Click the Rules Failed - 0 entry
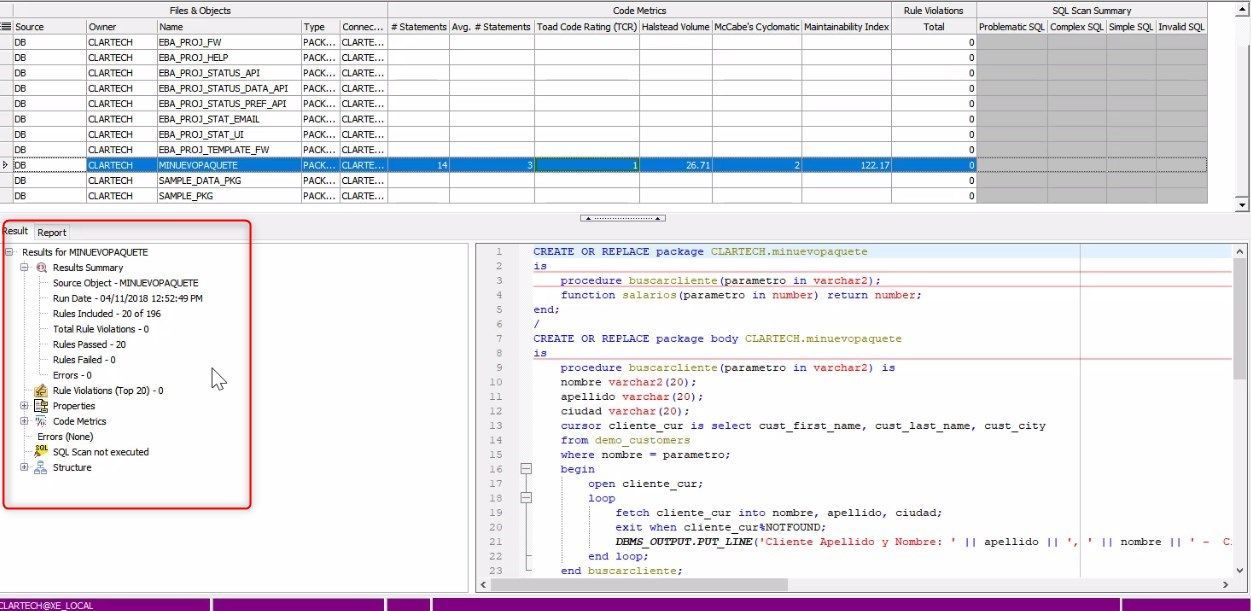 tap(84, 360)
